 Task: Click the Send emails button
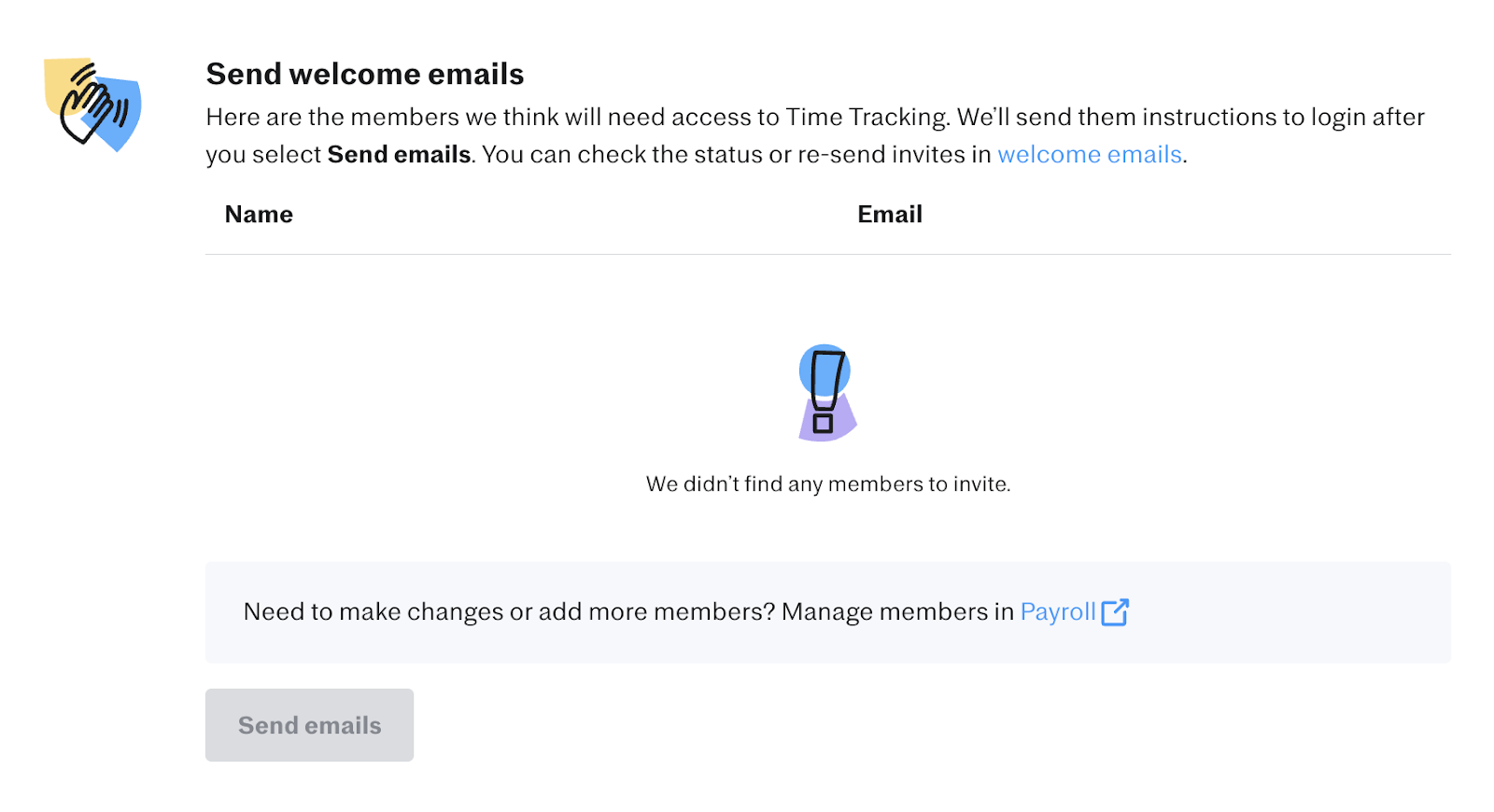(309, 725)
